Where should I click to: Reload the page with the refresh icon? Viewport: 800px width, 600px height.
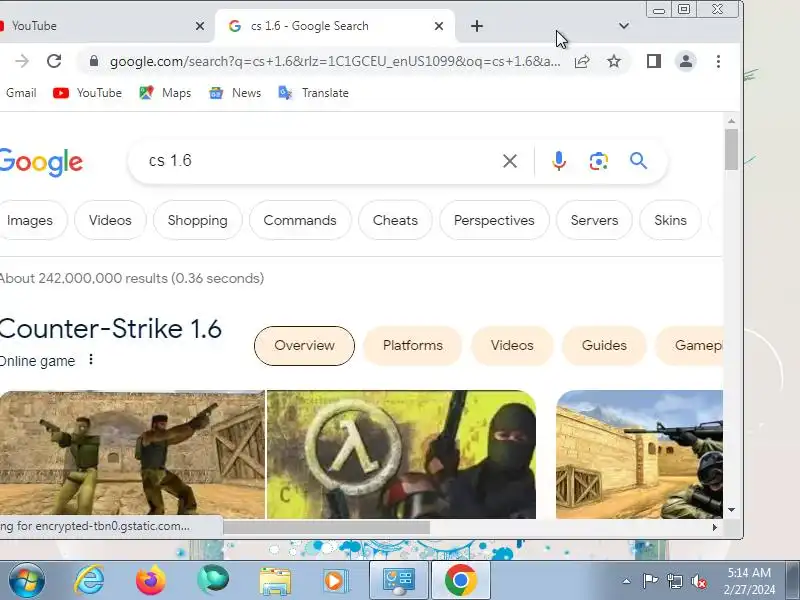pos(54,61)
